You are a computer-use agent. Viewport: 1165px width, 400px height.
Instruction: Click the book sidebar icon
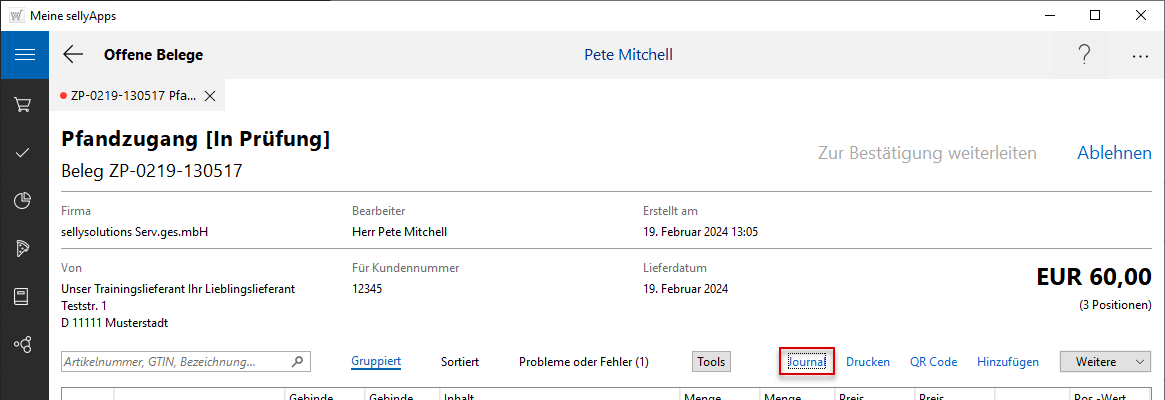point(24,296)
